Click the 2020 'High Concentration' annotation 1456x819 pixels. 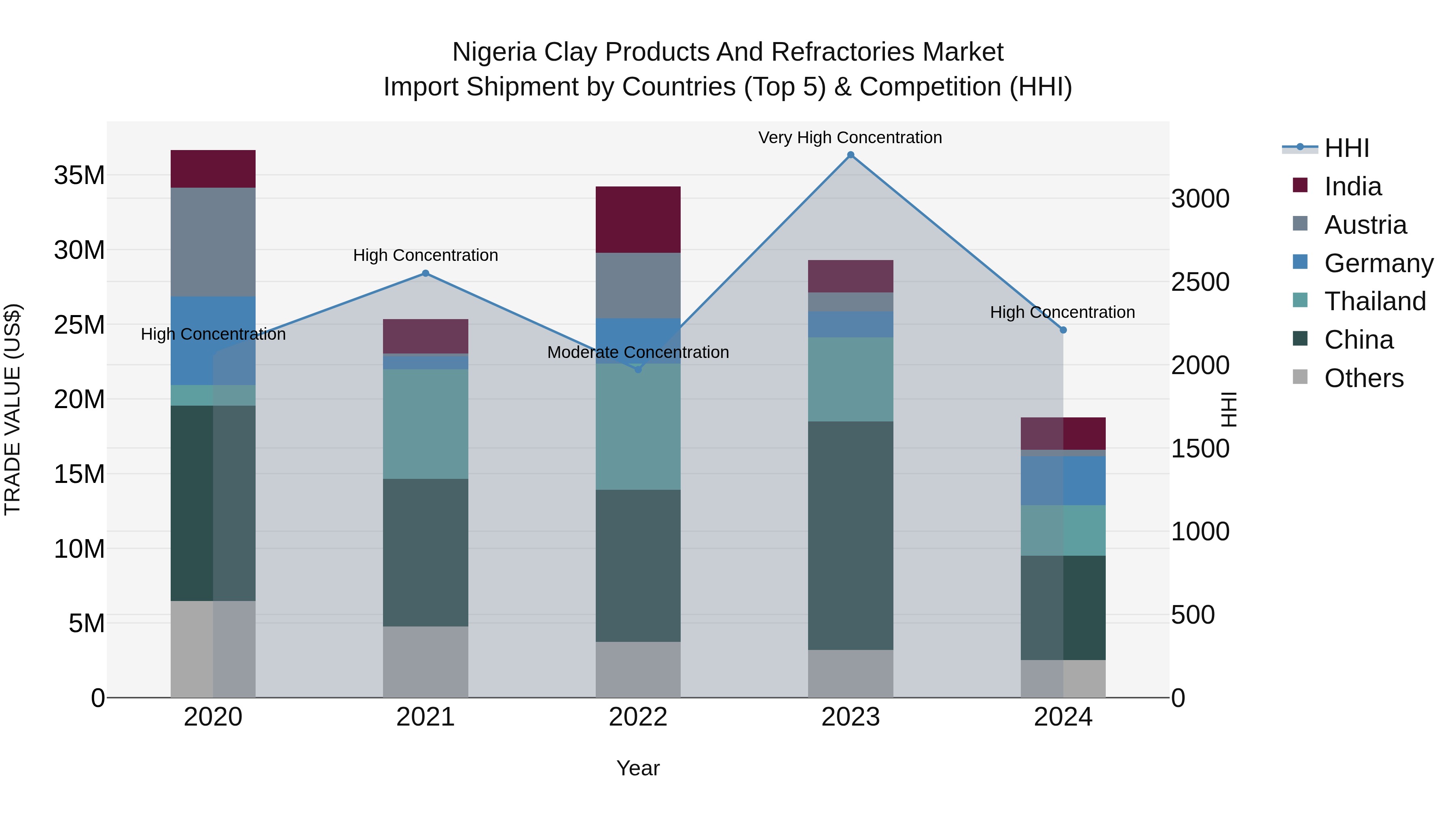pyautogui.click(x=213, y=334)
